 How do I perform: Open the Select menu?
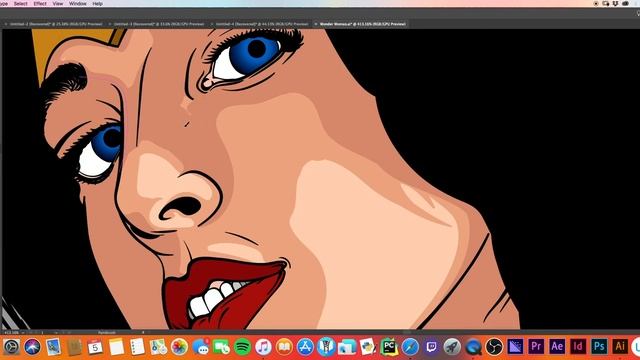click(20, 3)
